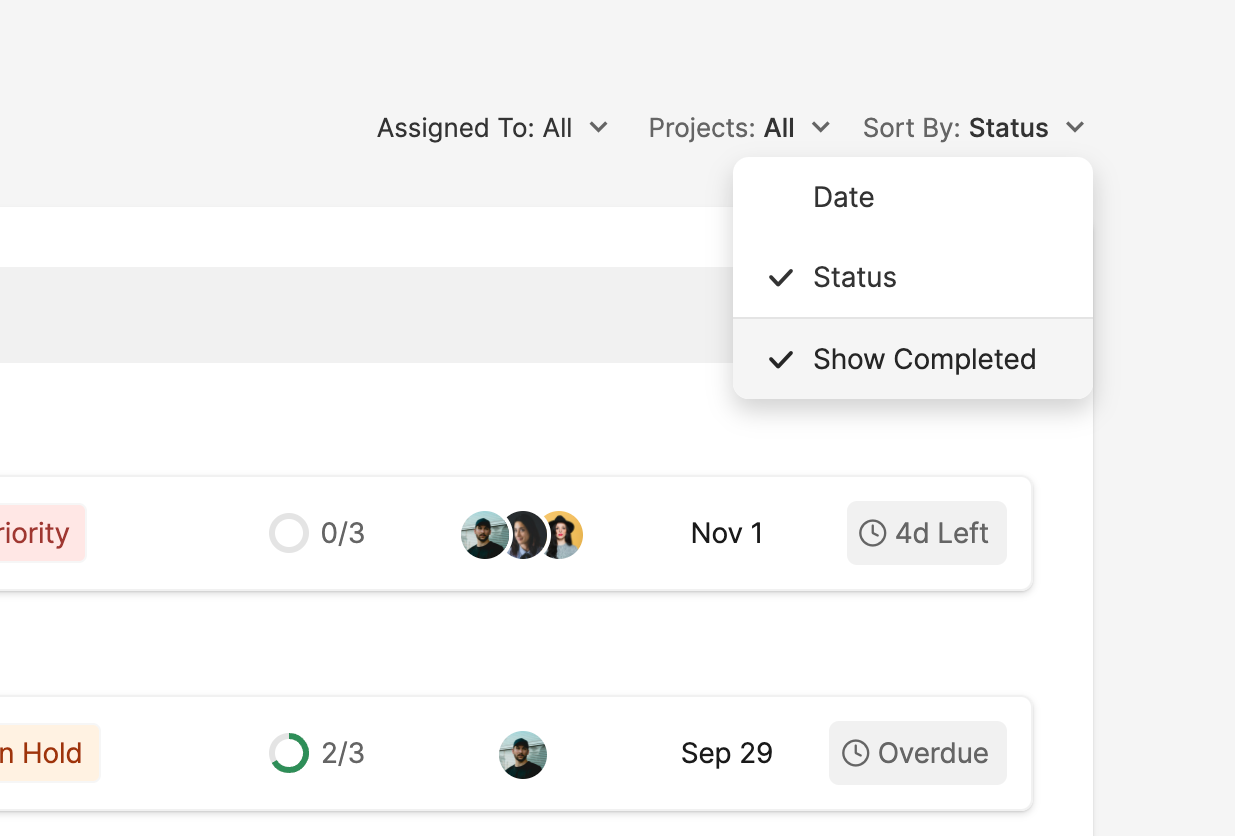
Task: Choose Date sort option
Action: (x=843, y=197)
